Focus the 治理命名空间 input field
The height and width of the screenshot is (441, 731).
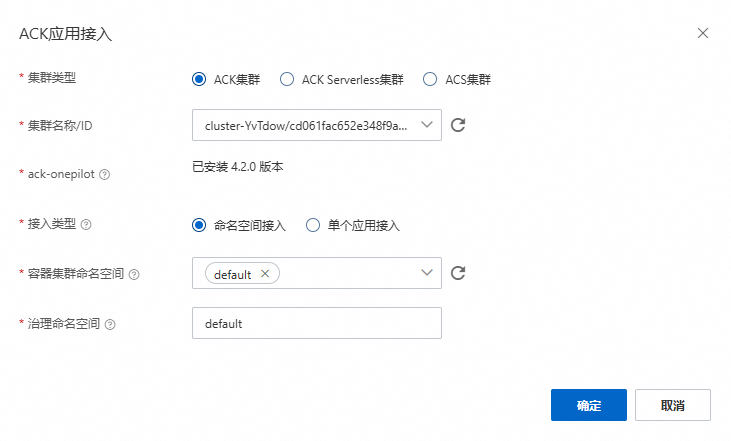click(x=316, y=324)
